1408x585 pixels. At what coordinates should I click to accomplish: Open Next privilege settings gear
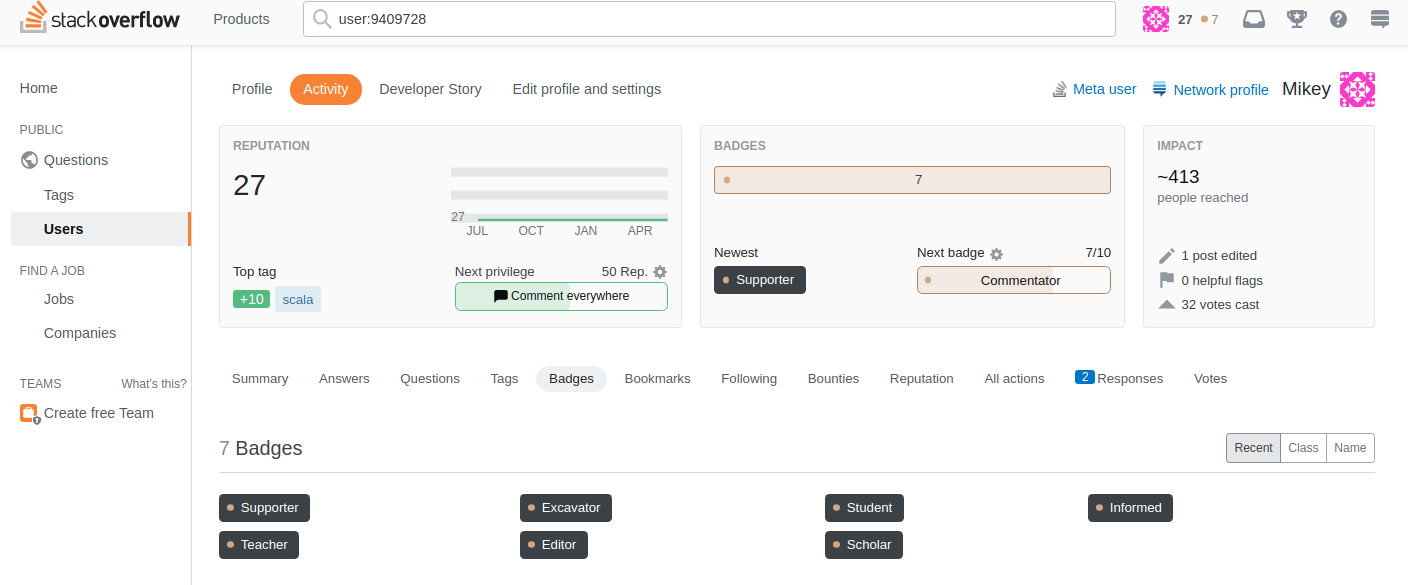click(660, 271)
